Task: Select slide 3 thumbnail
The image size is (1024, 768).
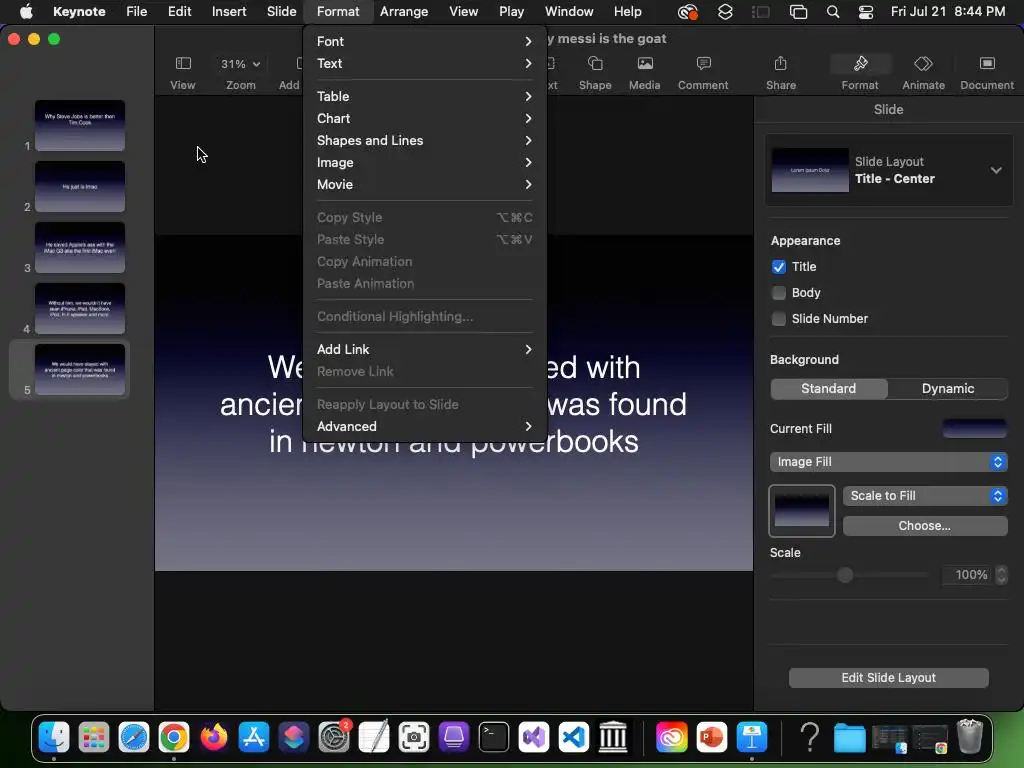Action: tap(80, 248)
